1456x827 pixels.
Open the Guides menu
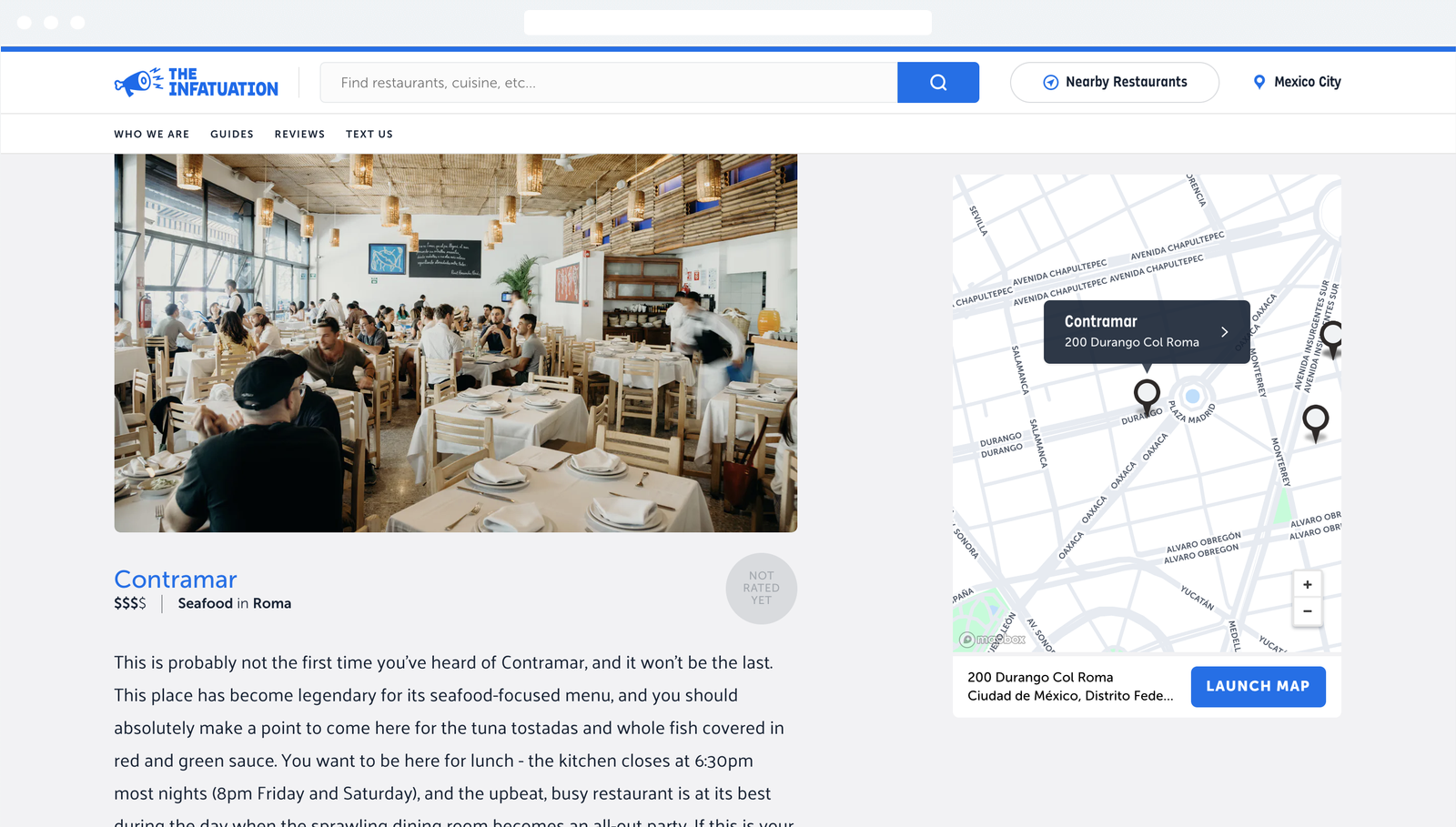click(232, 134)
